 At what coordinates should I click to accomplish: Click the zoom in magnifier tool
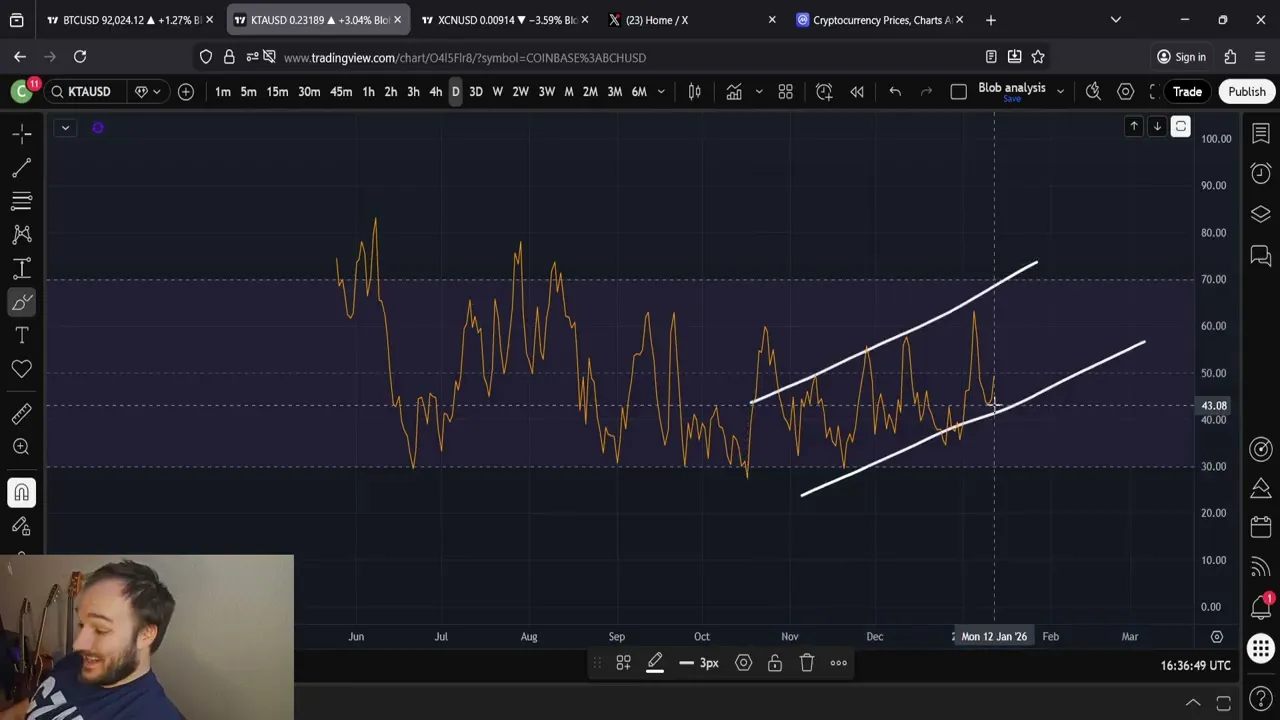[x=22, y=447]
